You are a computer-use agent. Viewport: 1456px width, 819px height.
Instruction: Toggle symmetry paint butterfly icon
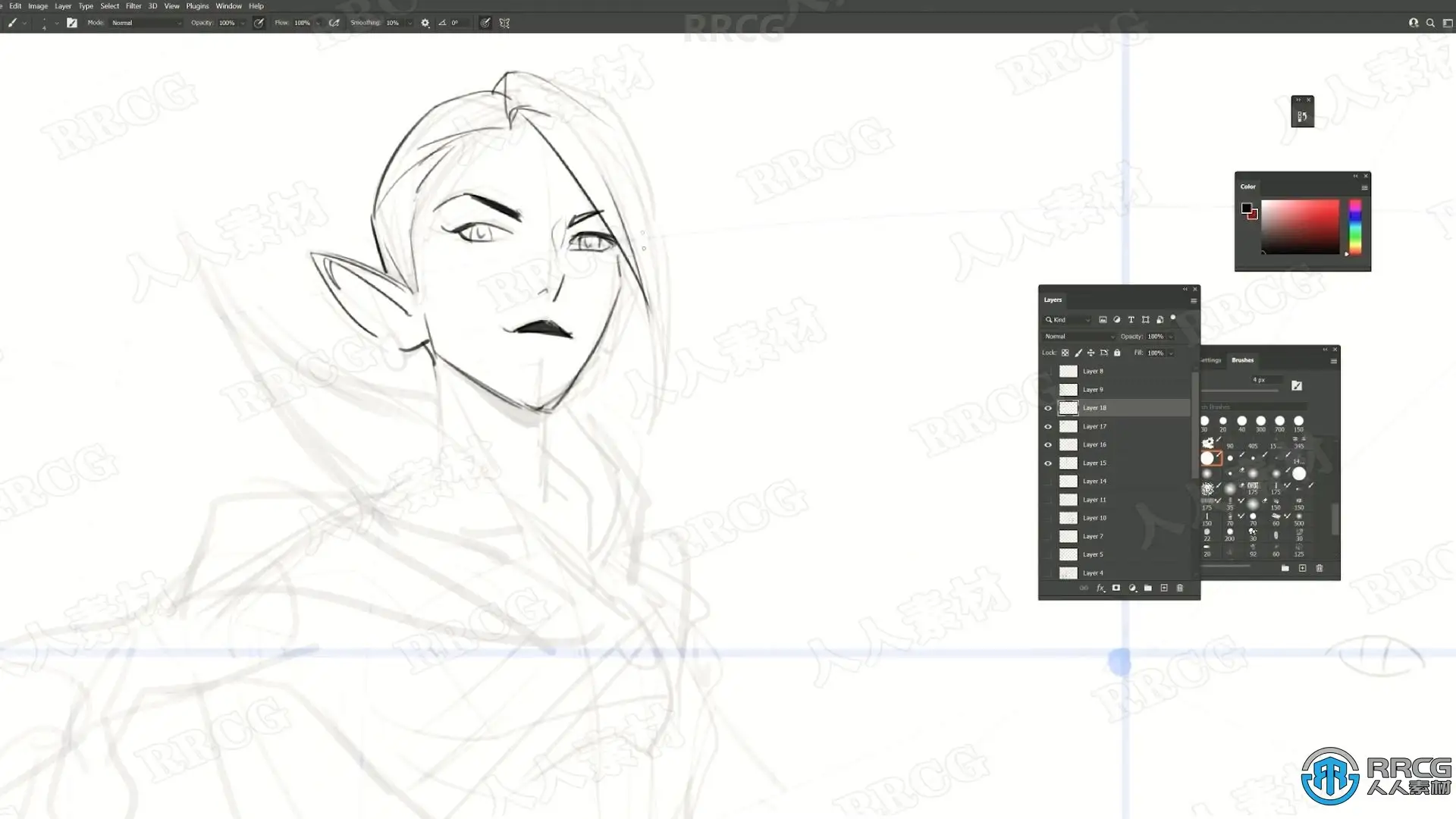504,23
